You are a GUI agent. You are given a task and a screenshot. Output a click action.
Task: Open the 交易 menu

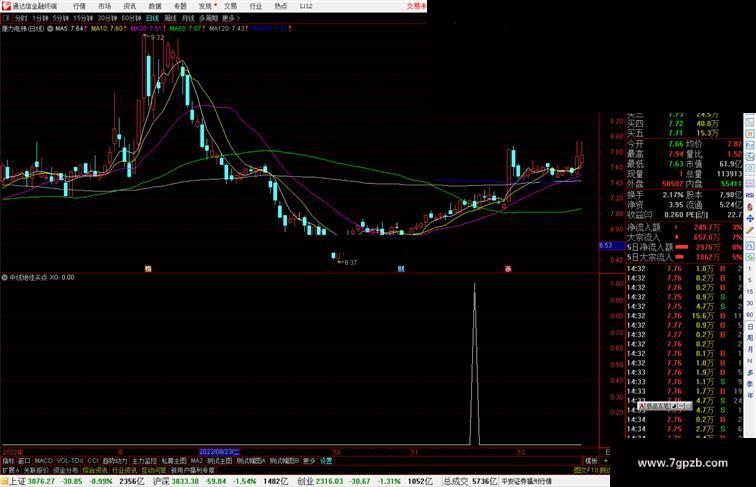[x=230, y=6]
